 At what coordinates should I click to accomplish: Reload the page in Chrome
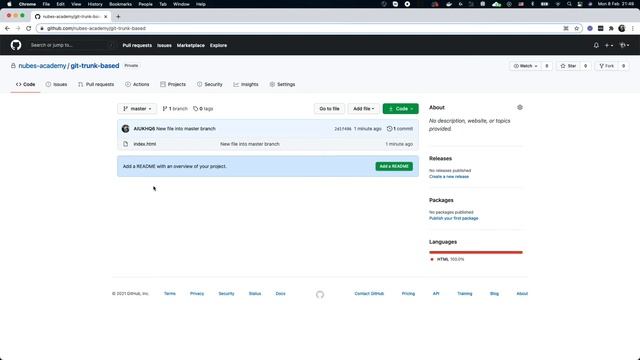coord(28,28)
